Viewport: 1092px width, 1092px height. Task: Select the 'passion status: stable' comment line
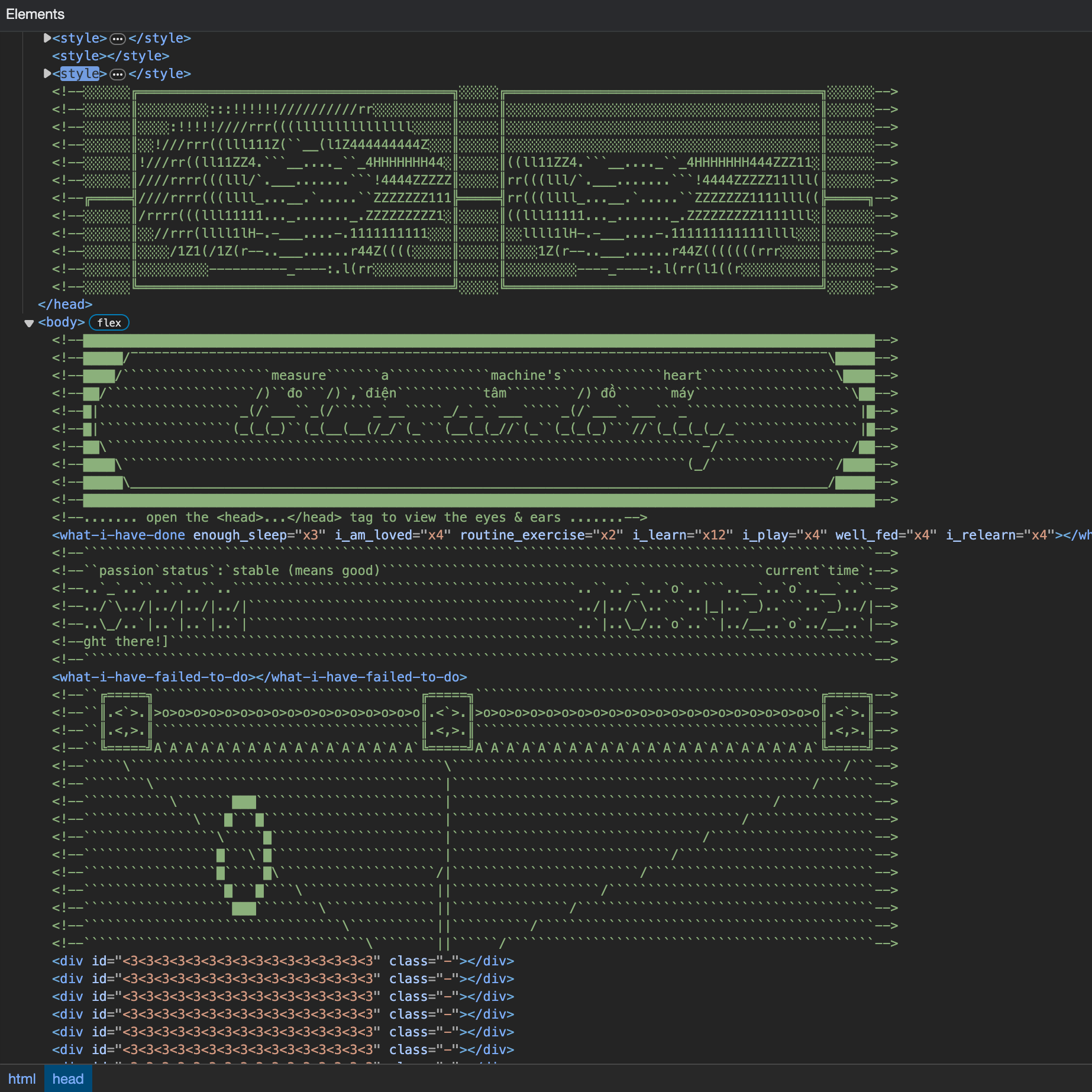(237, 571)
